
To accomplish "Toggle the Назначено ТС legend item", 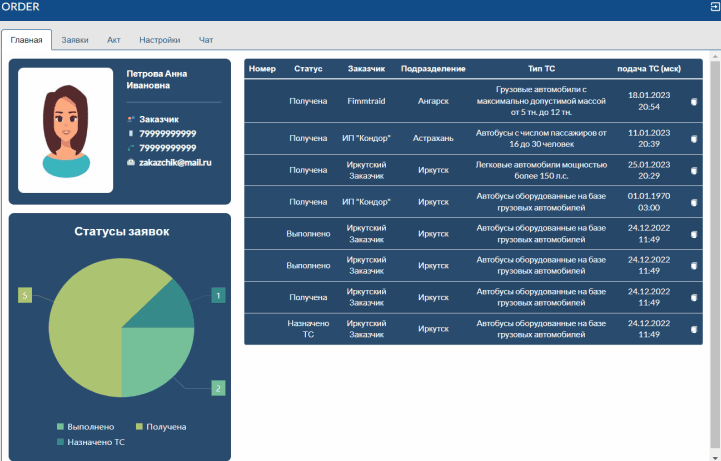I will pos(92,441).
